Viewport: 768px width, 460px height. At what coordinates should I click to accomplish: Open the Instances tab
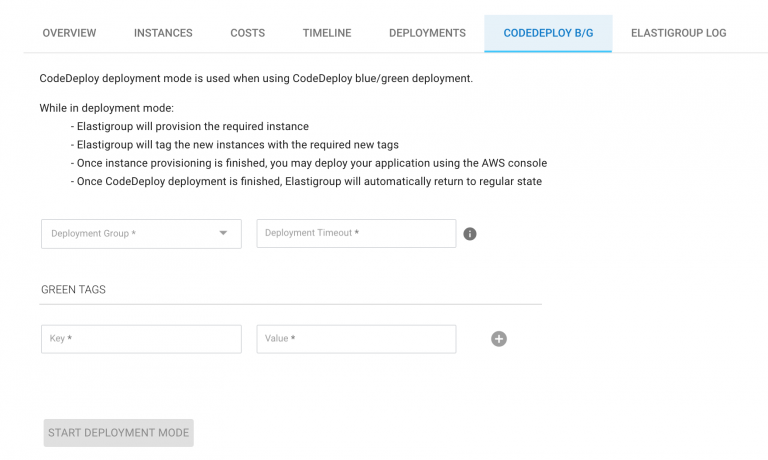click(163, 33)
